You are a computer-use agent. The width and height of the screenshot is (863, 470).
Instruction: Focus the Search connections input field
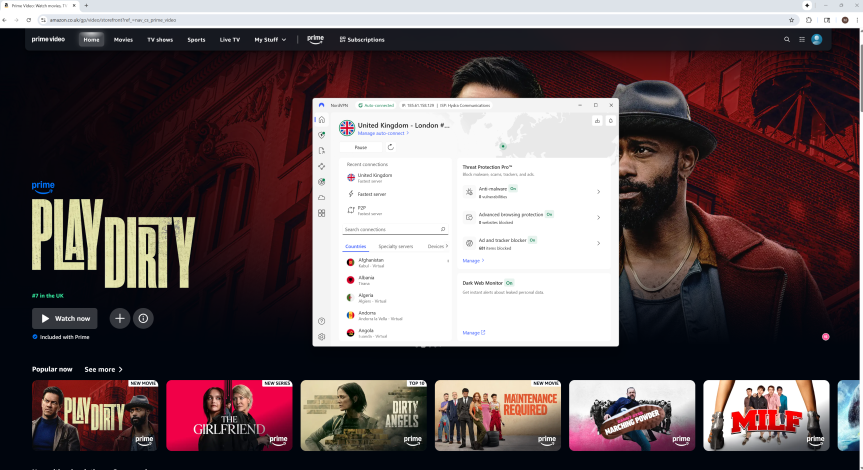click(x=394, y=229)
